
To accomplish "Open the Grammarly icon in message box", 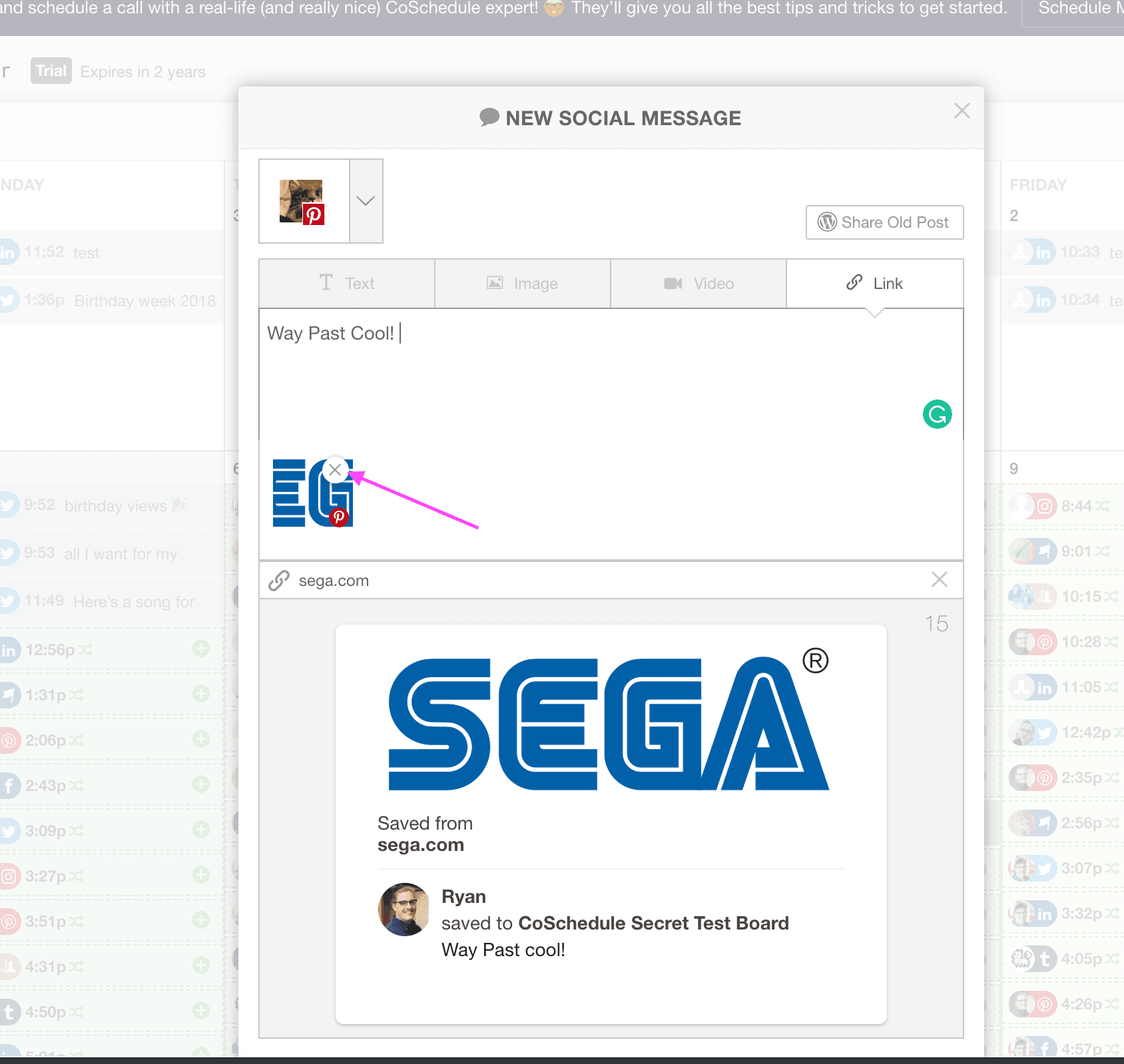I will point(937,414).
